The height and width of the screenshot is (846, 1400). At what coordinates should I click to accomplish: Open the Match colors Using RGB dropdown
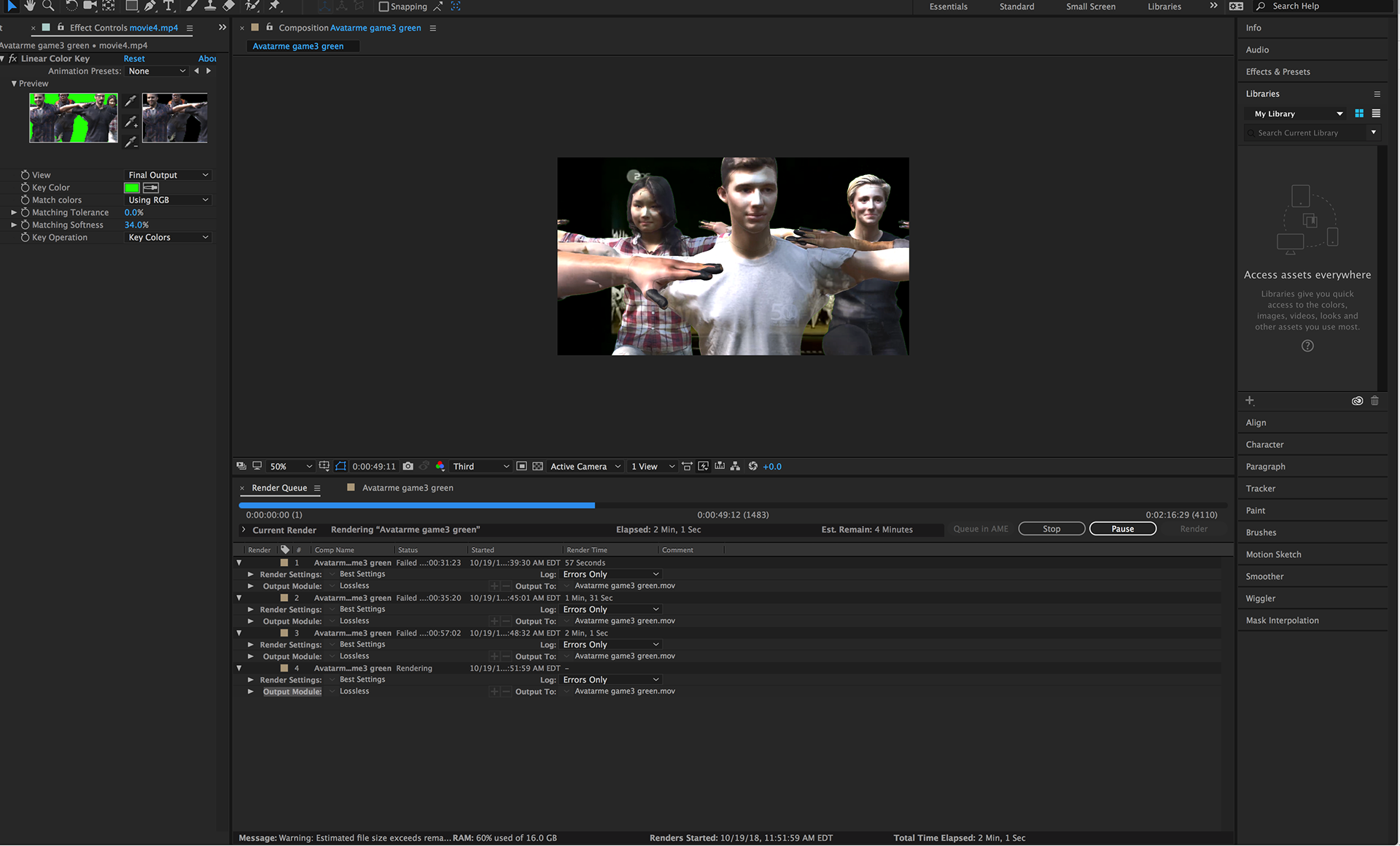point(168,200)
